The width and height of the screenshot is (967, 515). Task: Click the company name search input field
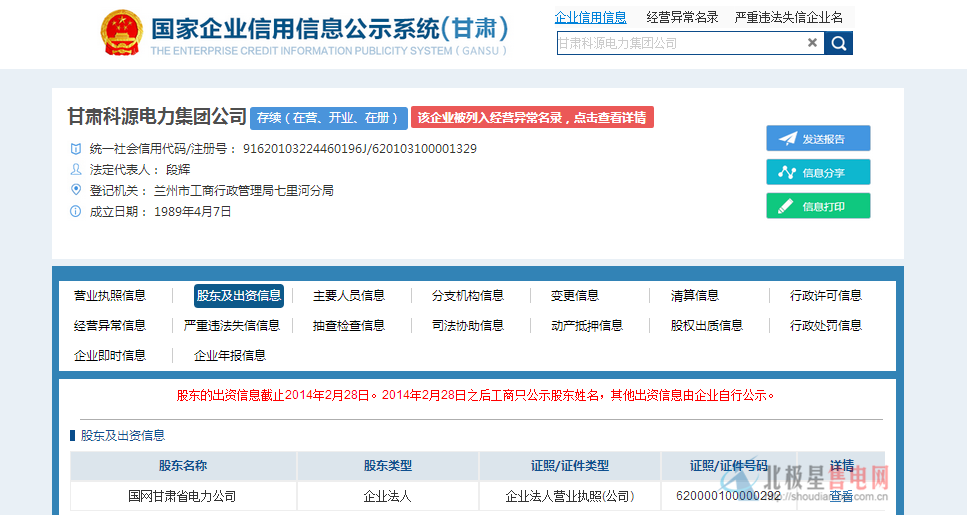680,43
